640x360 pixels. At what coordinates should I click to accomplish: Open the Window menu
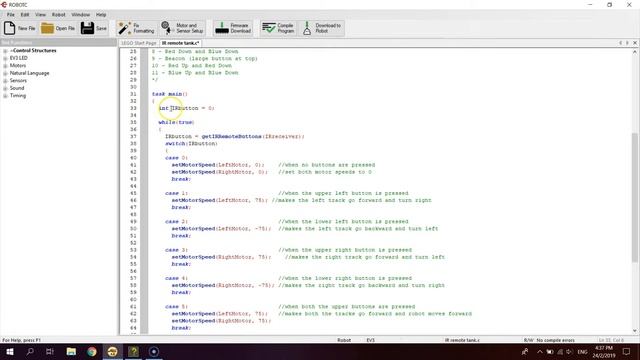(x=80, y=15)
